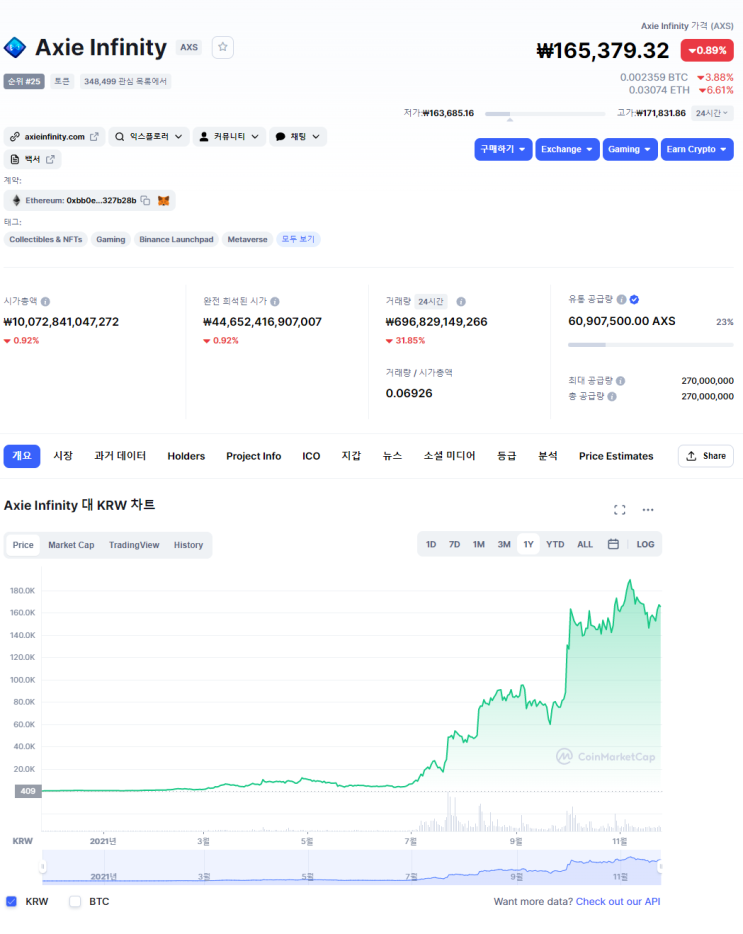
Task: Select the 1D time range
Action: tap(431, 544)
